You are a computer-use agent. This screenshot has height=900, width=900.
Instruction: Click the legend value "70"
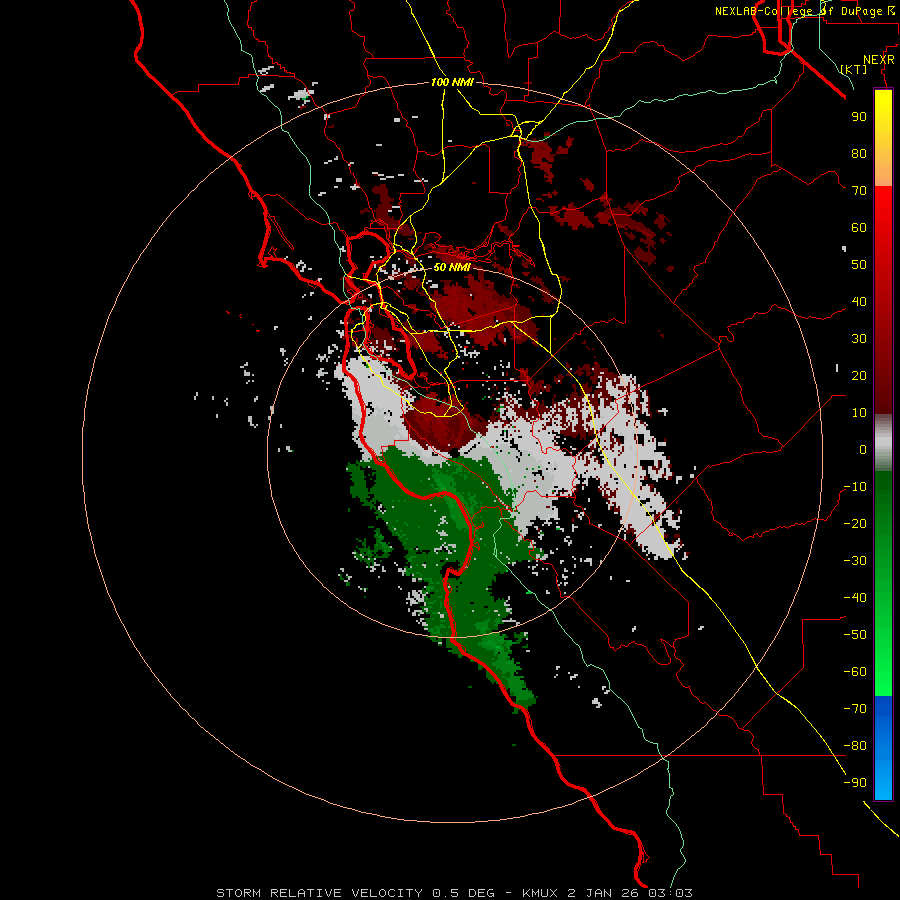click(859, 191)
